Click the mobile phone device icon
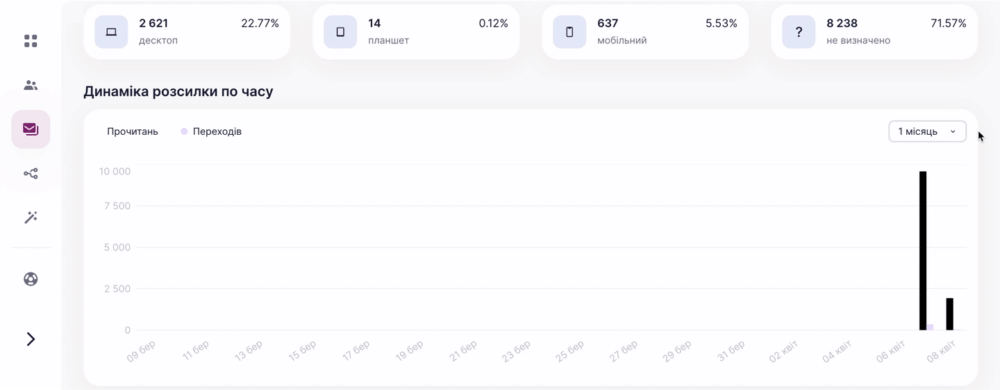The width and height of the screenshot is (1000, 390). point(570,32)
